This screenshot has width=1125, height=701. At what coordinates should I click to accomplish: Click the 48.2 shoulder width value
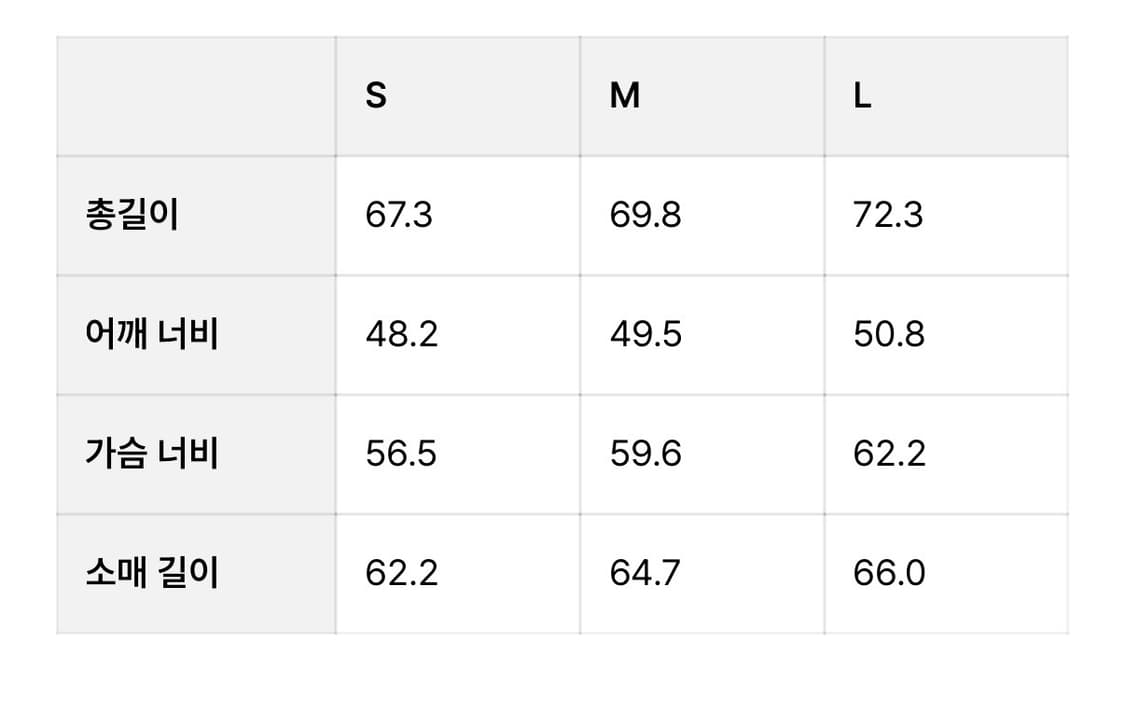tap(401, 334)
